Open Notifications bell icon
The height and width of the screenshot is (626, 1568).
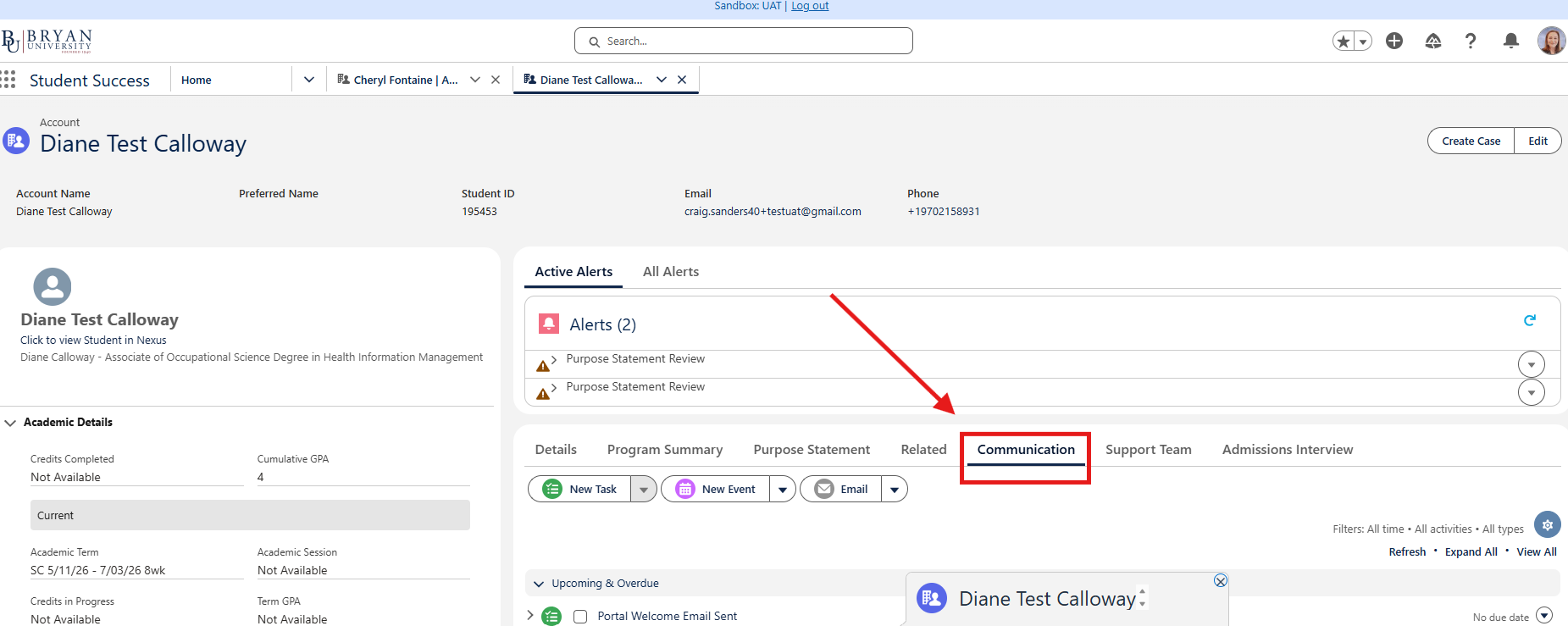click(1510, 41)
